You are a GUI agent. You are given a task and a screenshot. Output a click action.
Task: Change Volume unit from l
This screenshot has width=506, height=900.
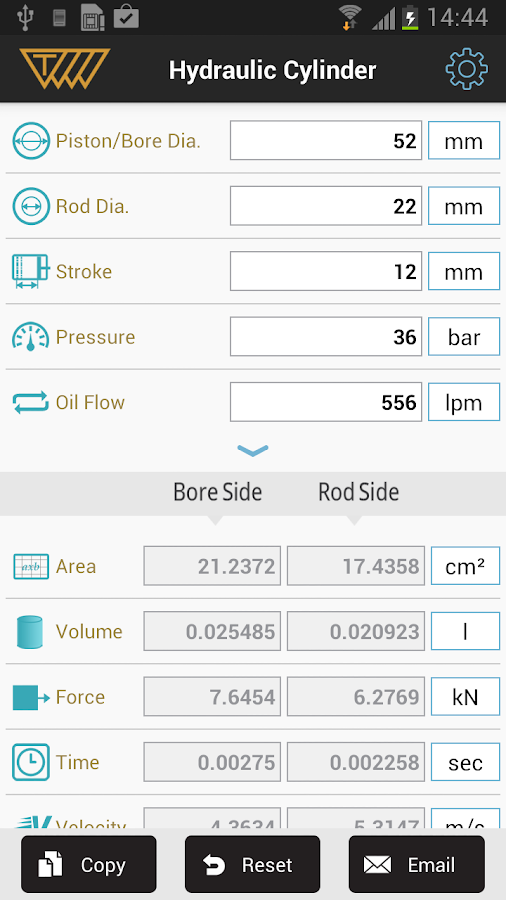(x=465, y=631)
